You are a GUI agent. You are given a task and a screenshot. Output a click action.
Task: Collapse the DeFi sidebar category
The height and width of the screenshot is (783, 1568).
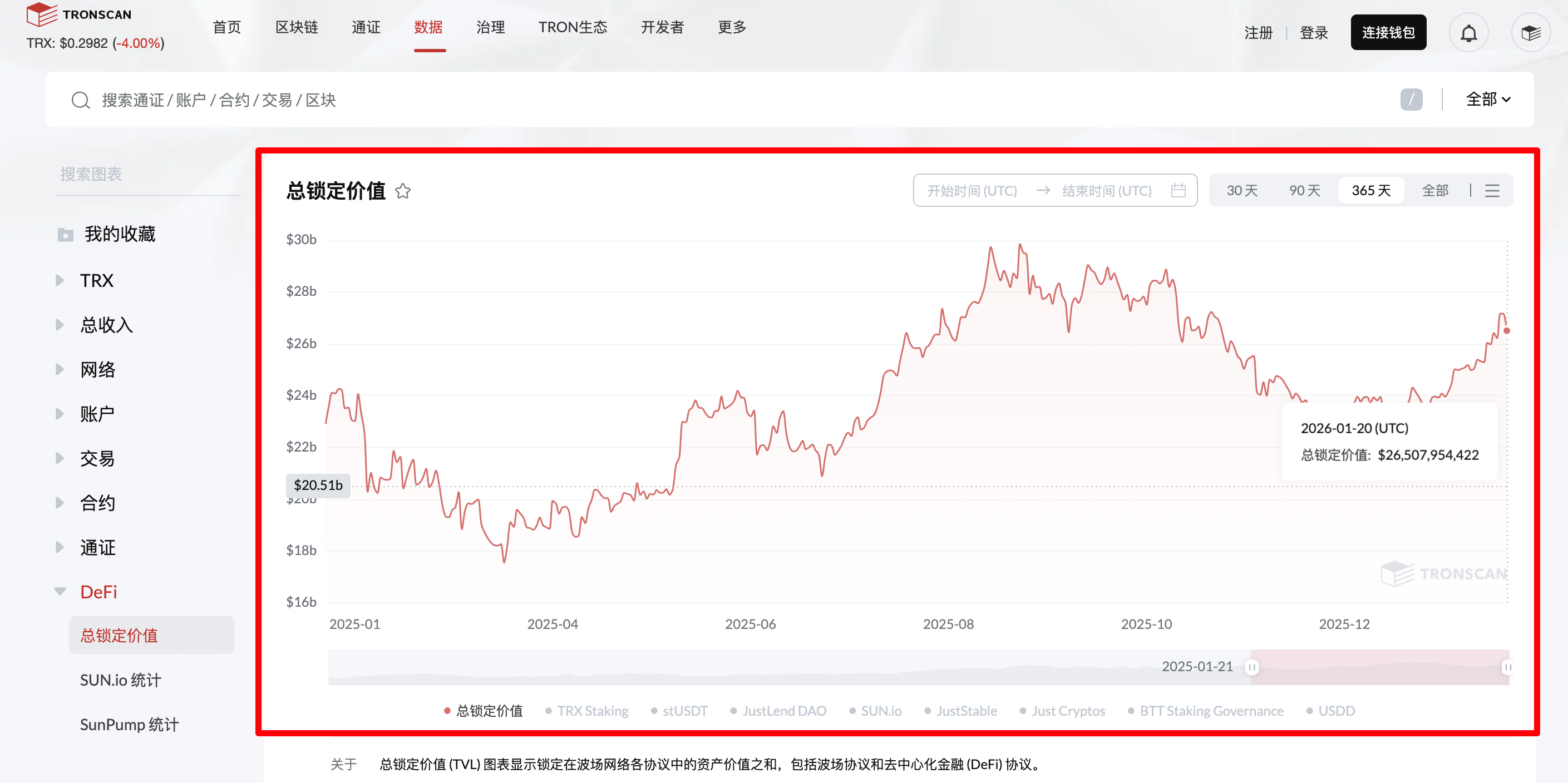point(60,591)
